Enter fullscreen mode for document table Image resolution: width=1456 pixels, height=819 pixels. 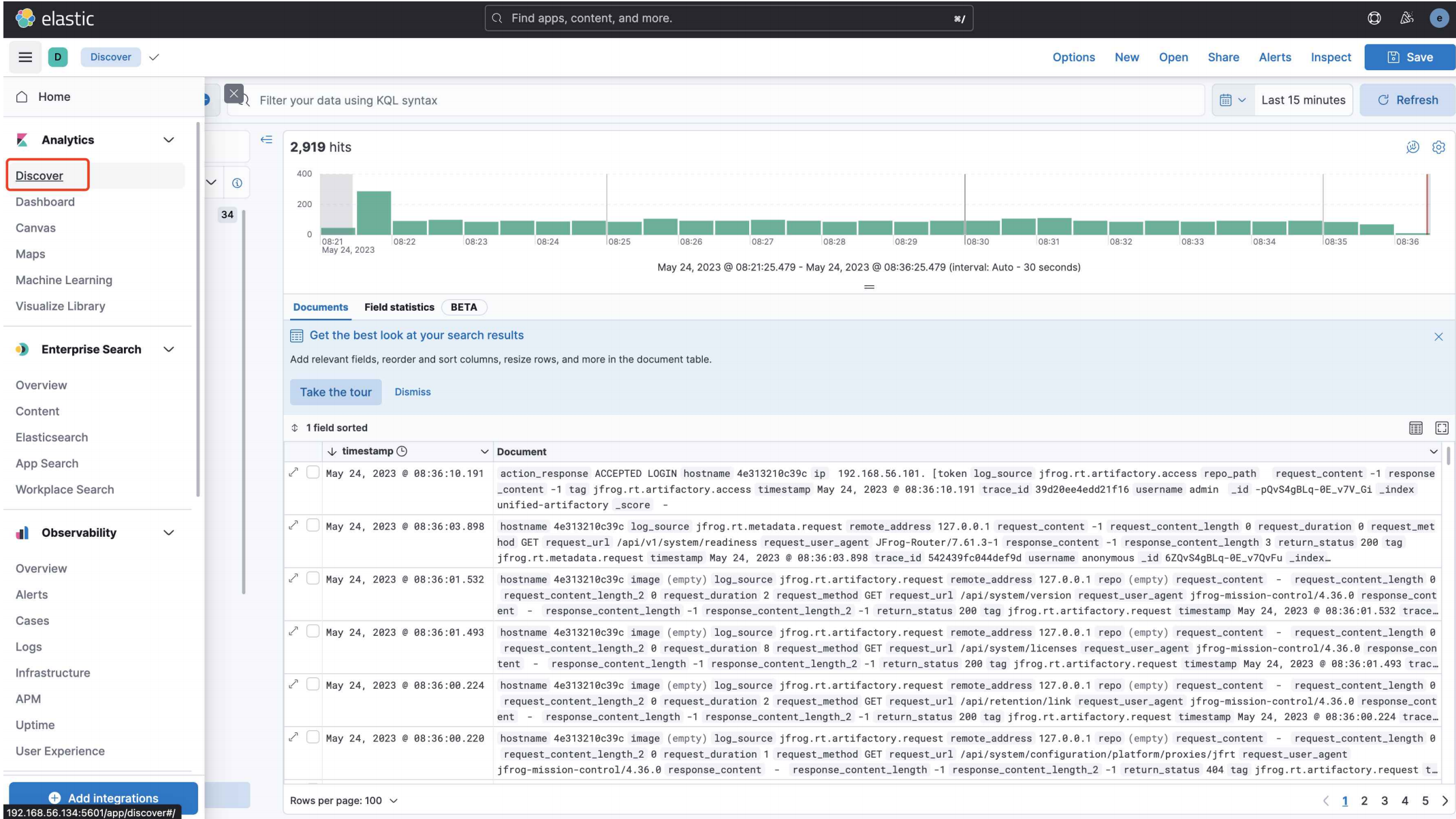tap(1442, 428)
